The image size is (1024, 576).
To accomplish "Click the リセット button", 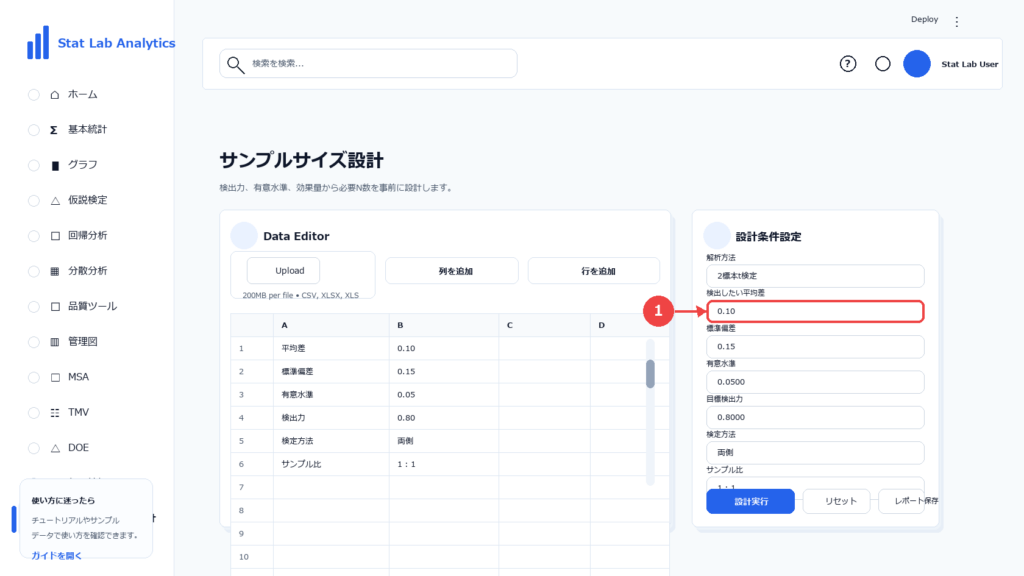I will tap(837, 502).
